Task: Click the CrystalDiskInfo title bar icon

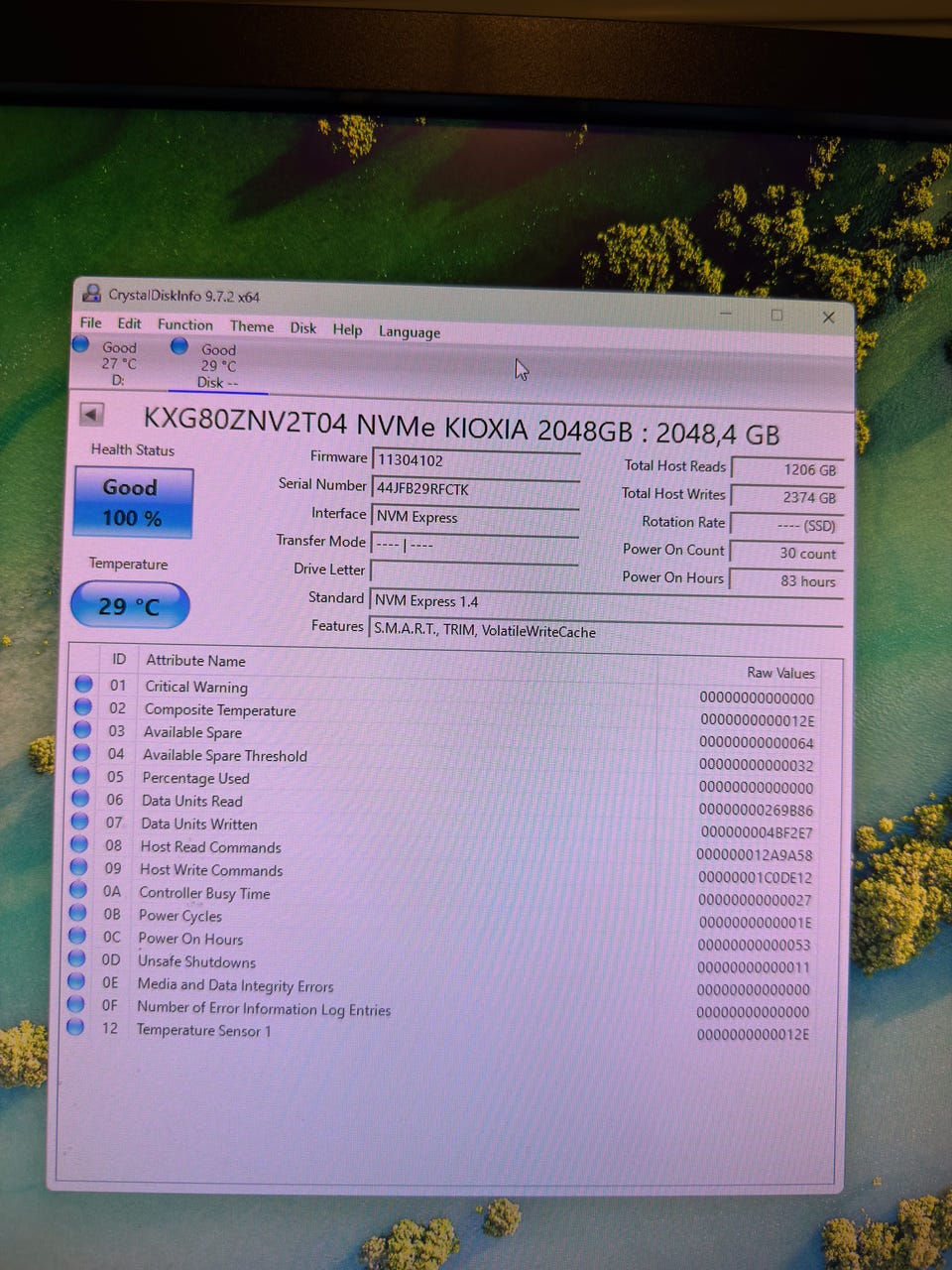Action: pos(91,293)
